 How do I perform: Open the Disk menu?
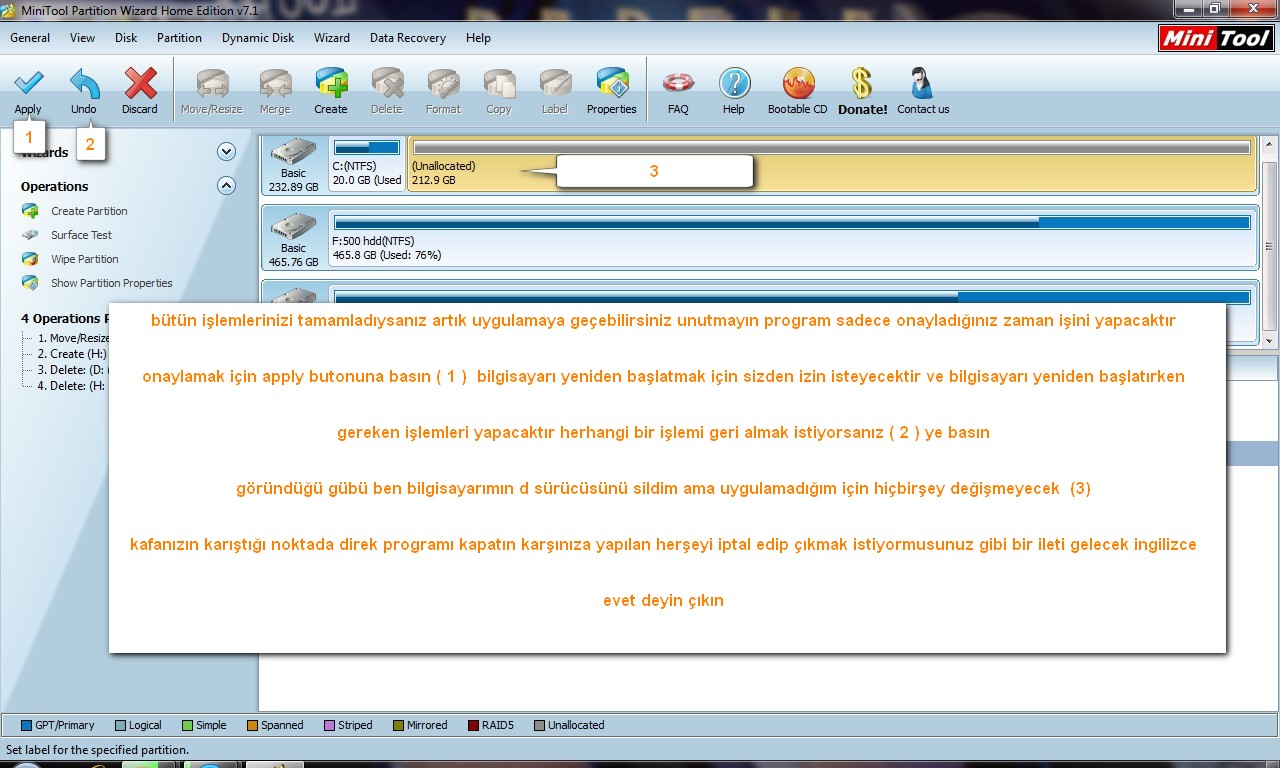pos(126,38)
